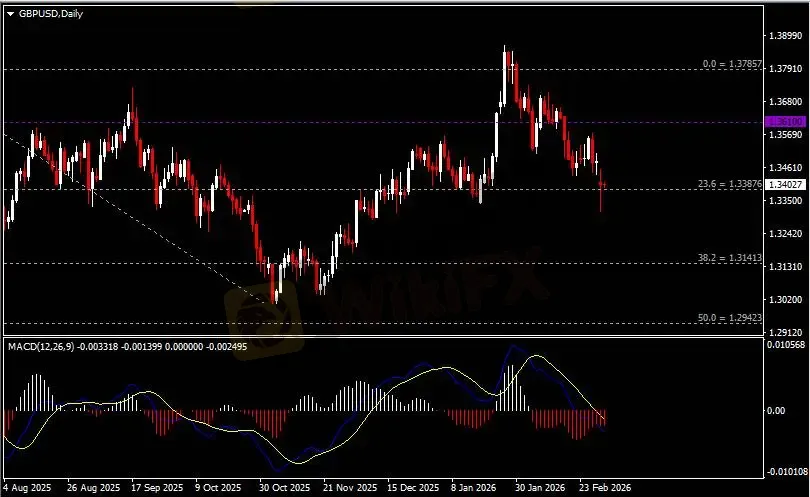The image size is (810, 497).
Task: Click price scale value 1.34610
Action: click(x=785, y=167)
